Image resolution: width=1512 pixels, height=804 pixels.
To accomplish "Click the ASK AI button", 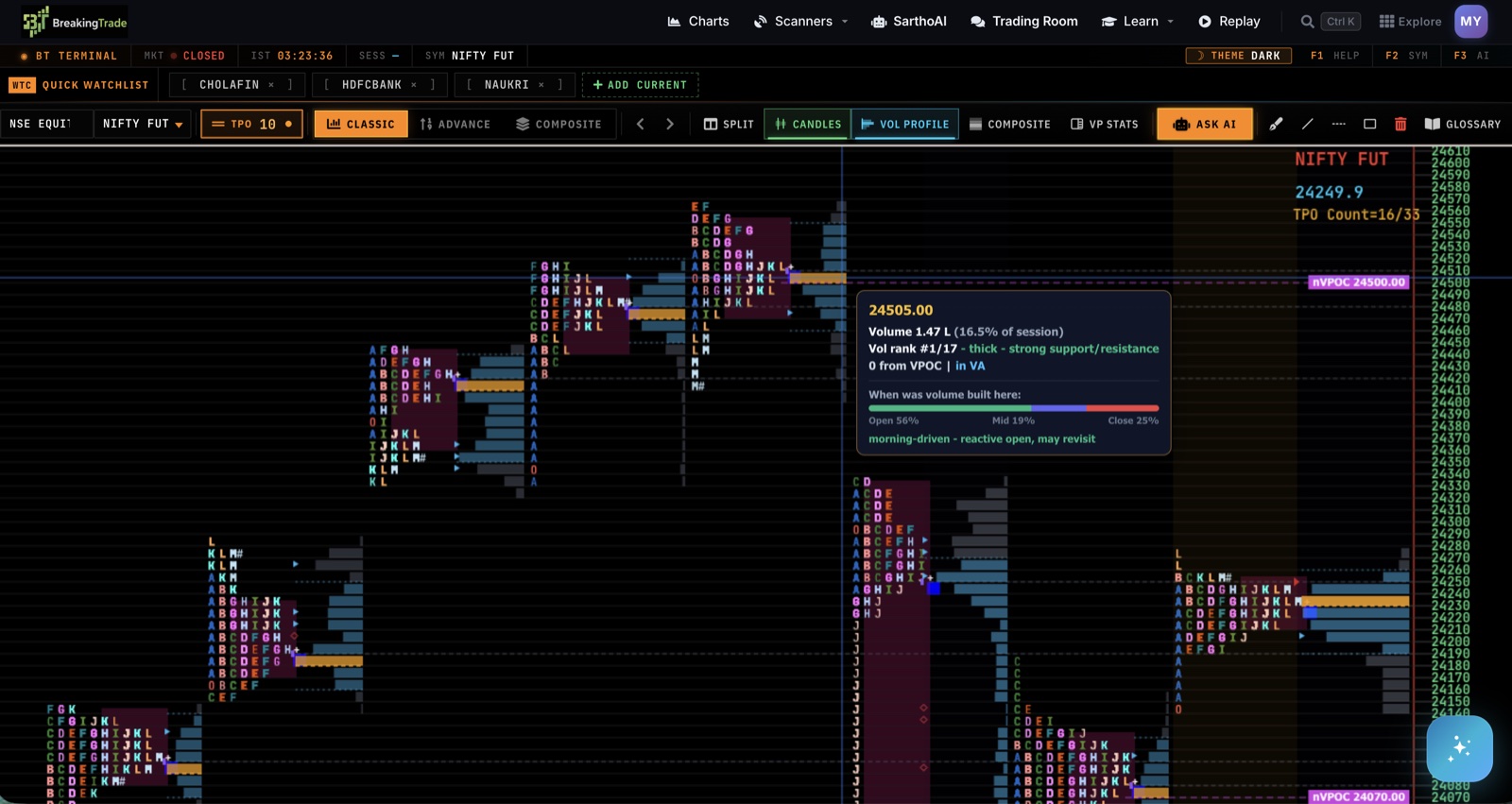I will point(1205,124).
